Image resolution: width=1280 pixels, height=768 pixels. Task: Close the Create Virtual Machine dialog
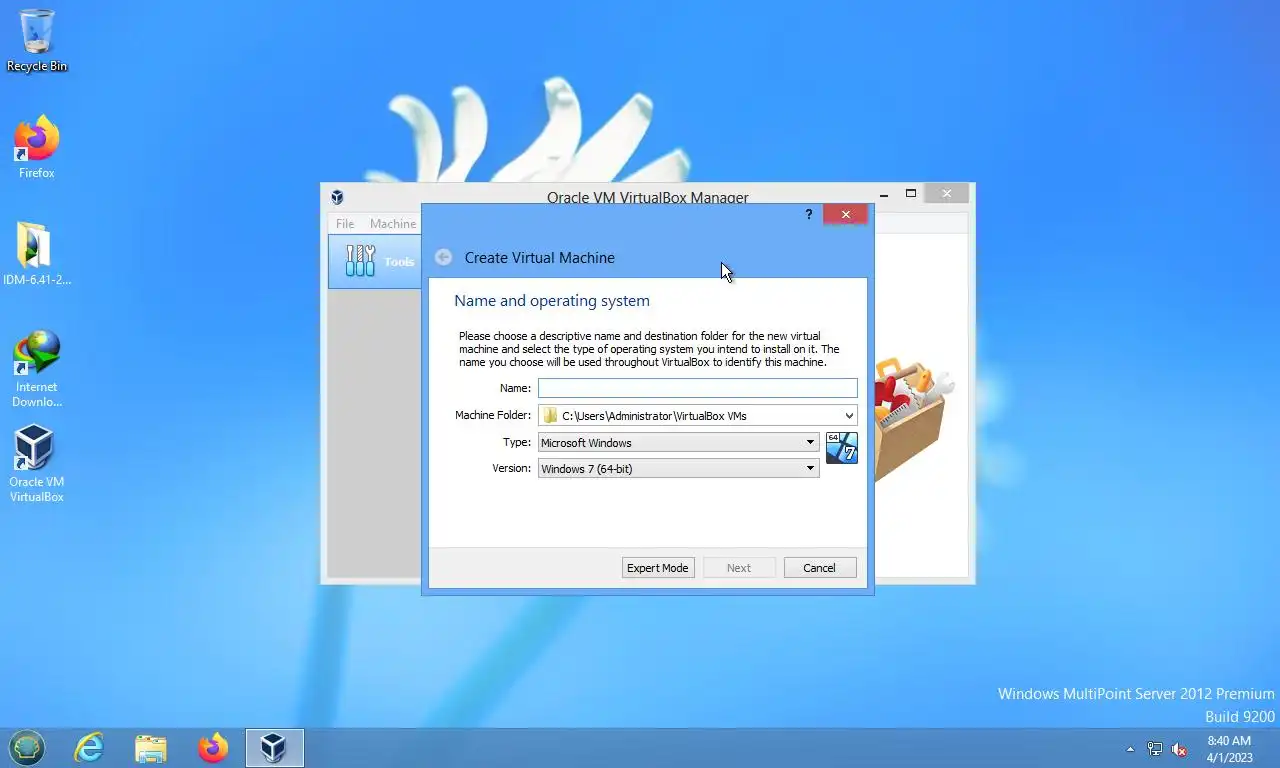click(x=846, y=214)
